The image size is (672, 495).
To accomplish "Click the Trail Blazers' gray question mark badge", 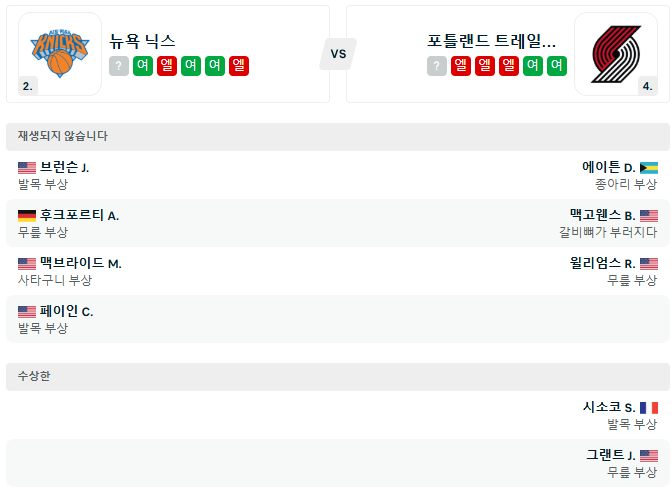I will coord(437,66).
